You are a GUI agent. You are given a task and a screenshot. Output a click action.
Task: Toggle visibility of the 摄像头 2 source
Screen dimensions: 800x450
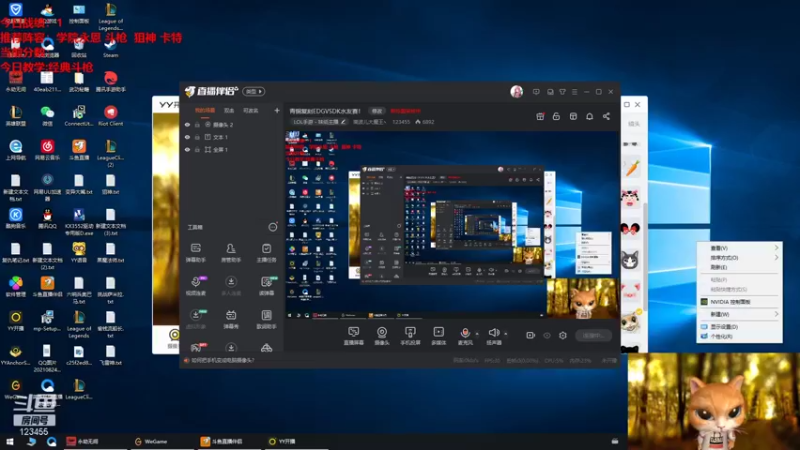[x=187, y=124]
